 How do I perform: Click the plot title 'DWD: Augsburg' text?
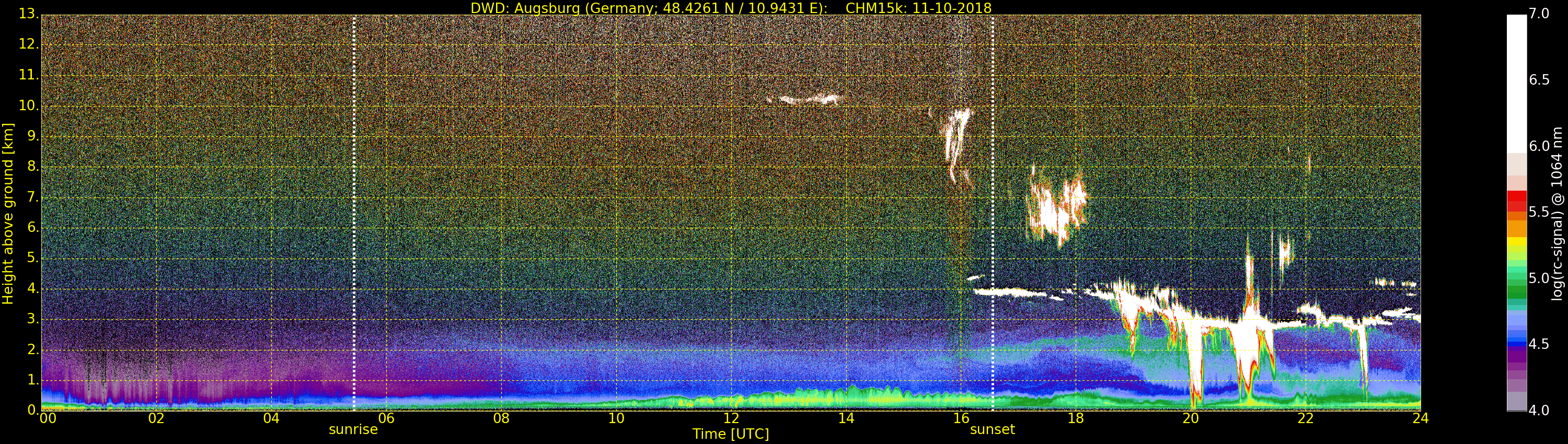coord(525,8)
